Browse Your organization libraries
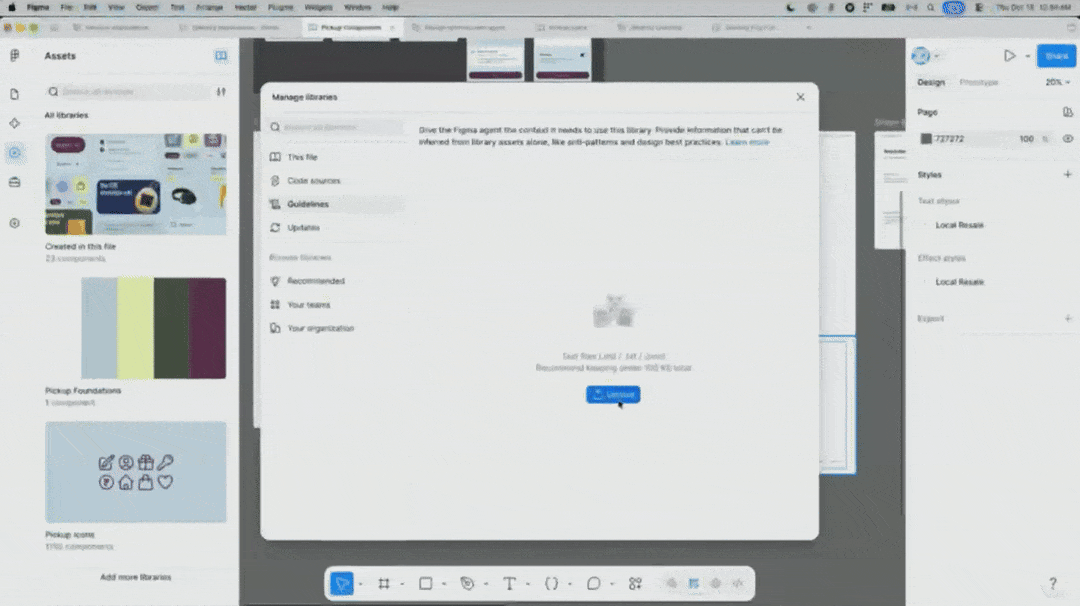Image resolution: width=1080 pixels, height=606 pixels. pos(336,328)
